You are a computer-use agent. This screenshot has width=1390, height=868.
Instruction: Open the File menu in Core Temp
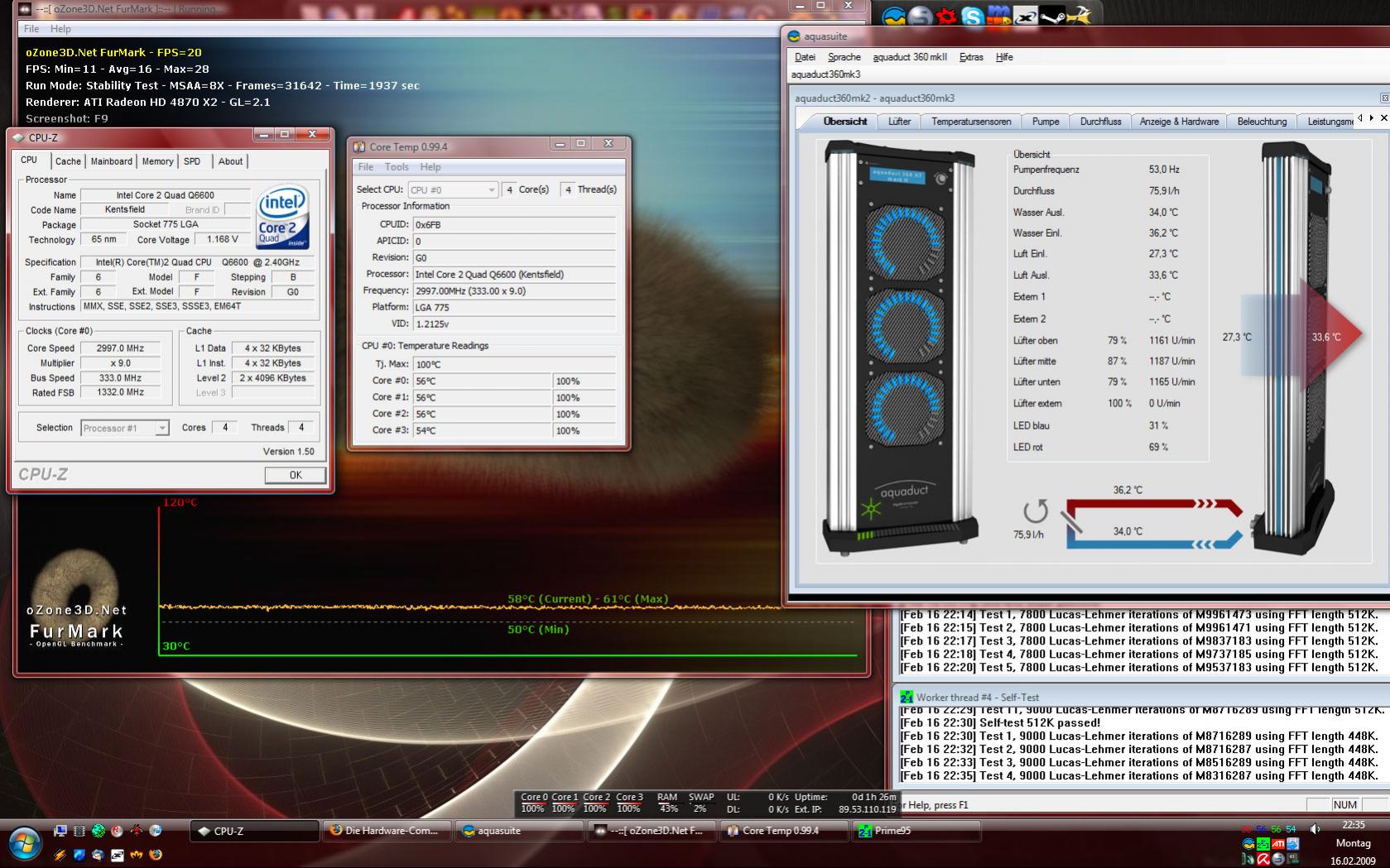(366, 167)
